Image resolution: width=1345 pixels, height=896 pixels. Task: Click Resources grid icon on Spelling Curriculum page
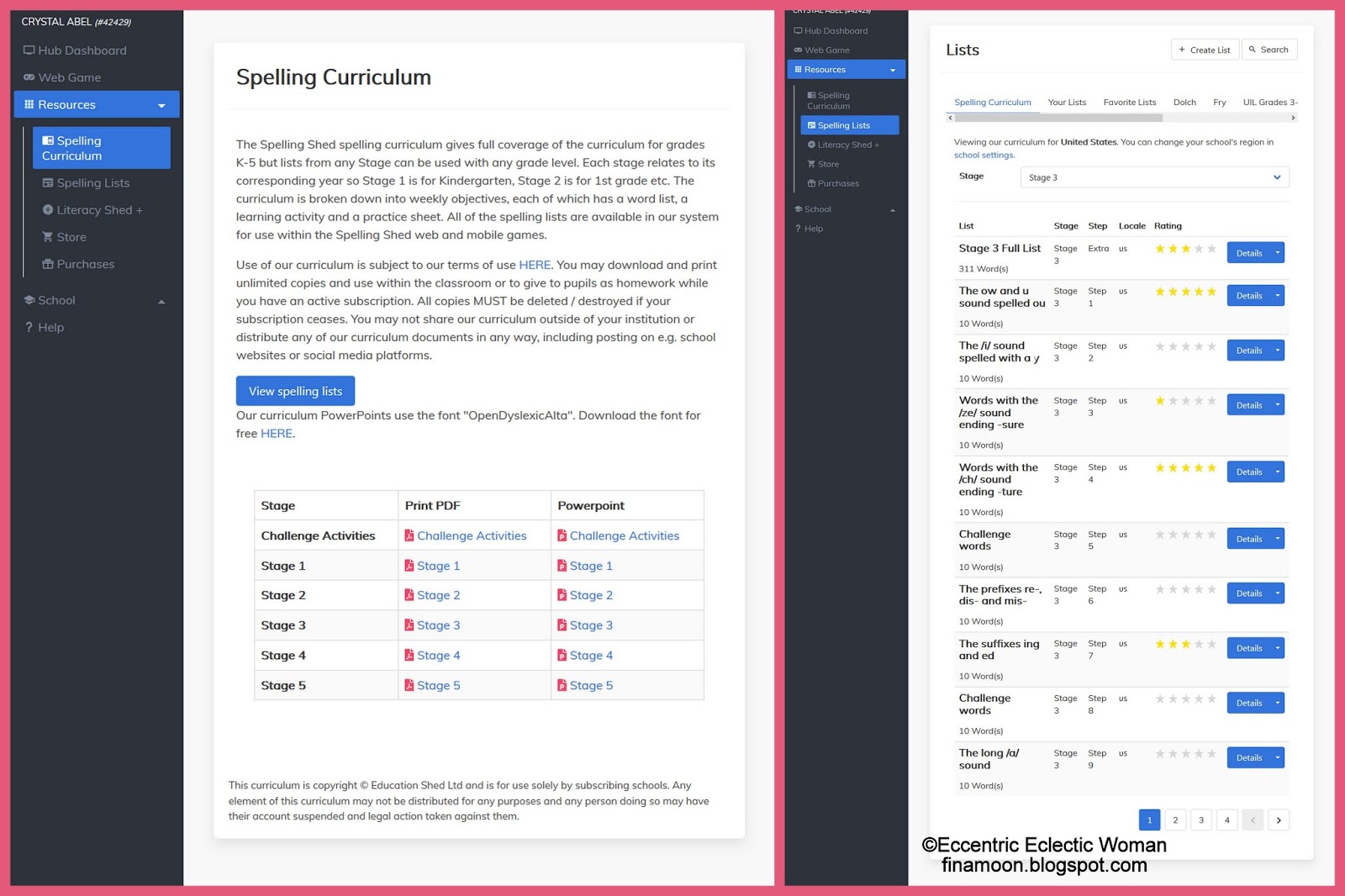(x=29, y=104)
